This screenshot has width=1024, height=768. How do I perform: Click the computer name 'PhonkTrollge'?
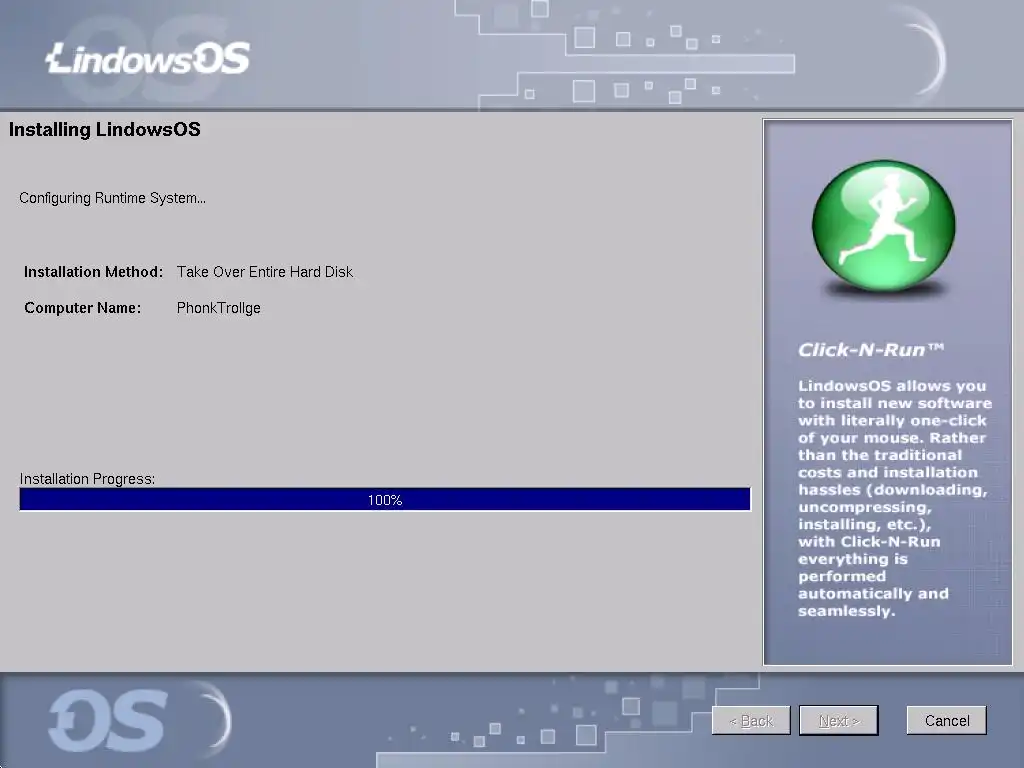pyautogui.click(x=218, y=308)
